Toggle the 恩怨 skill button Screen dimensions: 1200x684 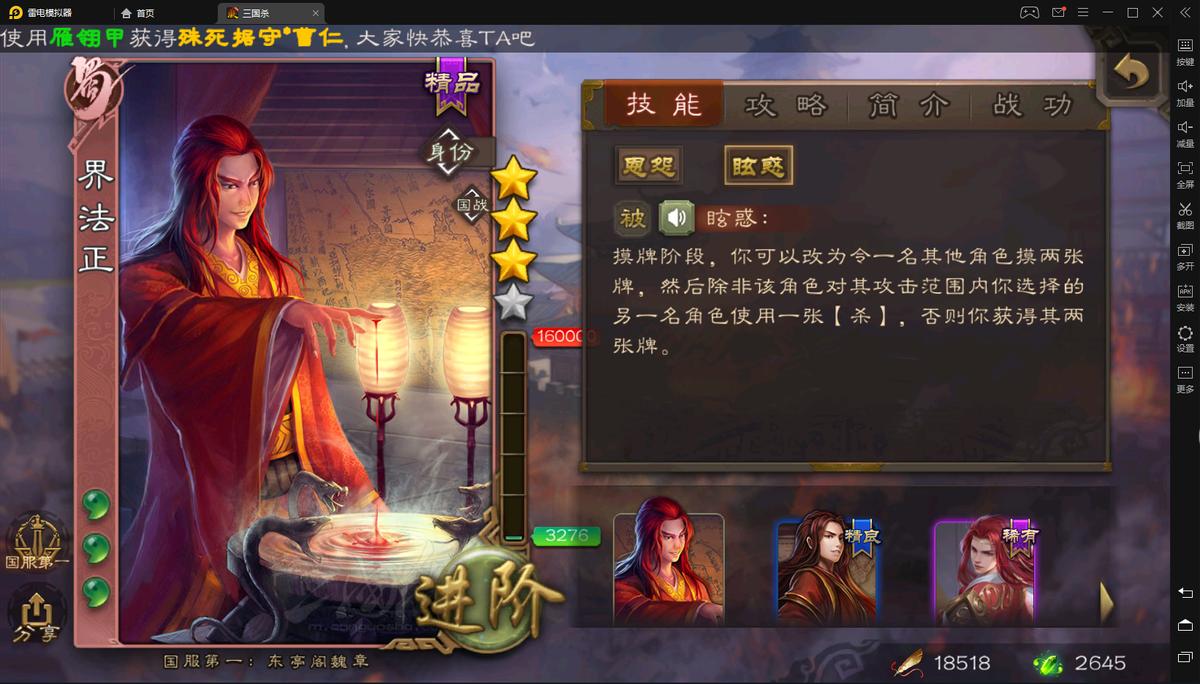click(x=649, y=166)
